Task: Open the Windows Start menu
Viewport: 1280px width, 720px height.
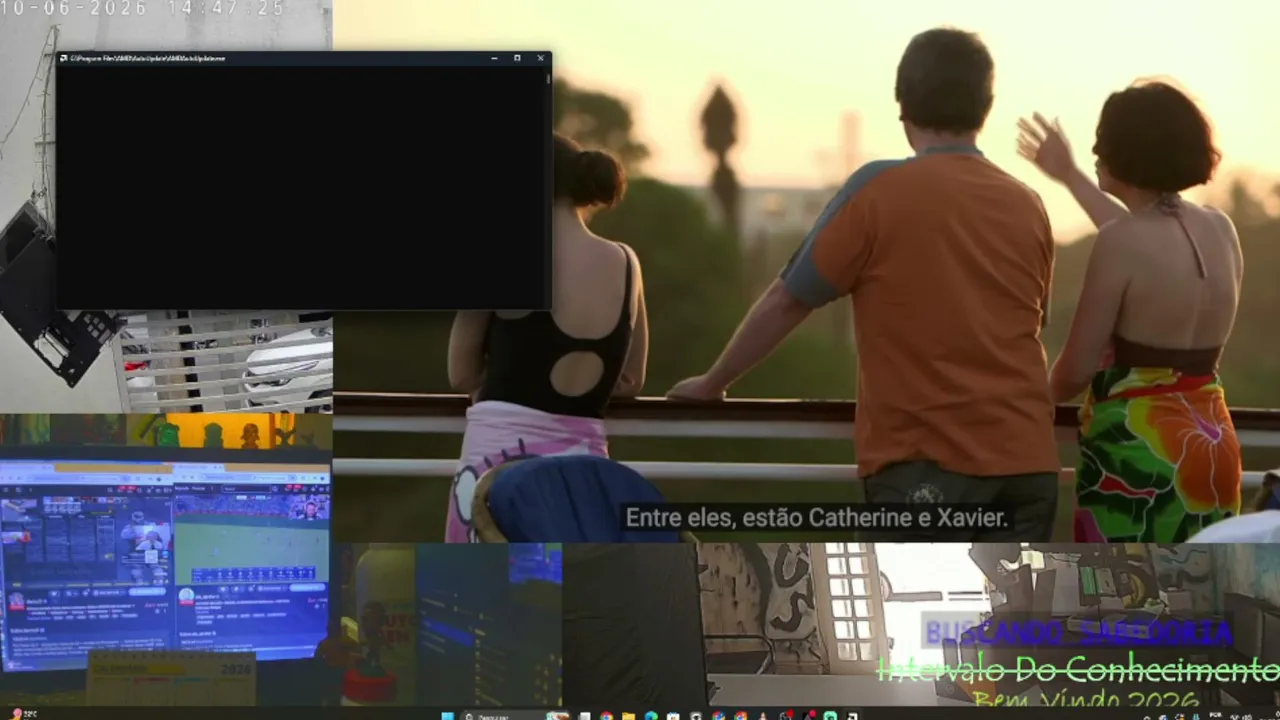Action: [447, 715]
